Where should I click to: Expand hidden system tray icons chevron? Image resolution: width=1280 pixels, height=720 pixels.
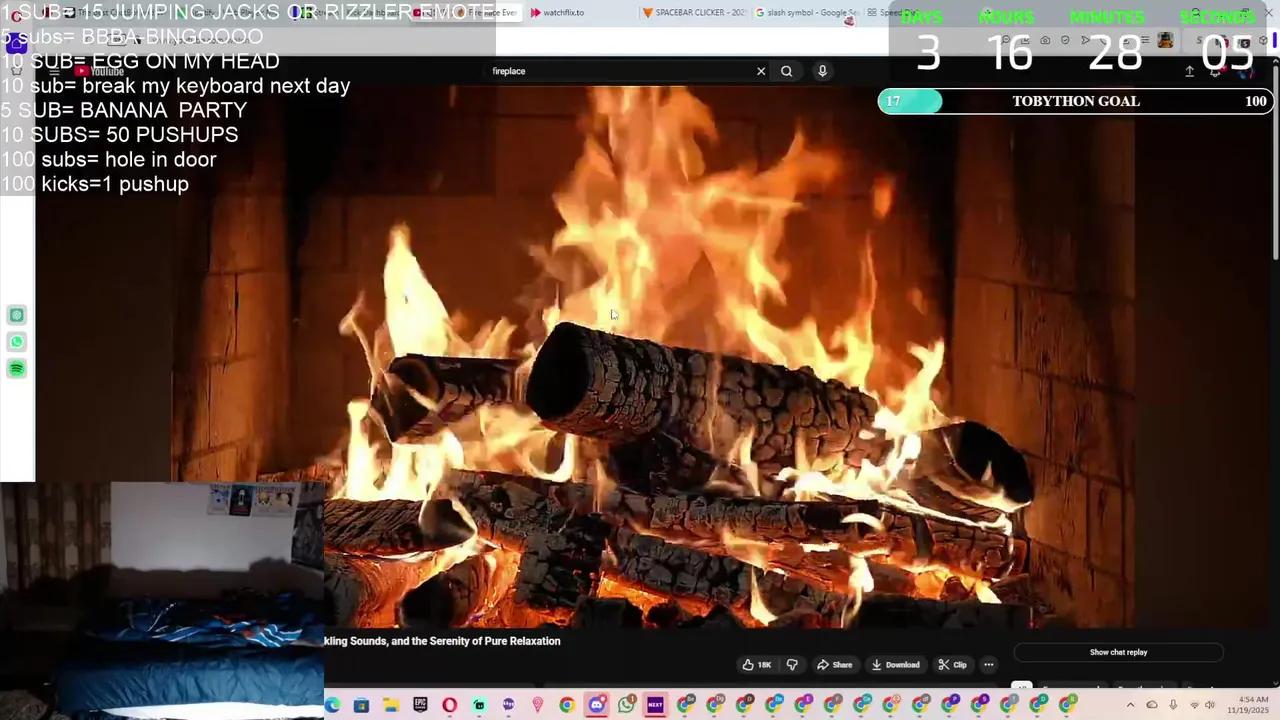tap(1130, 705)
